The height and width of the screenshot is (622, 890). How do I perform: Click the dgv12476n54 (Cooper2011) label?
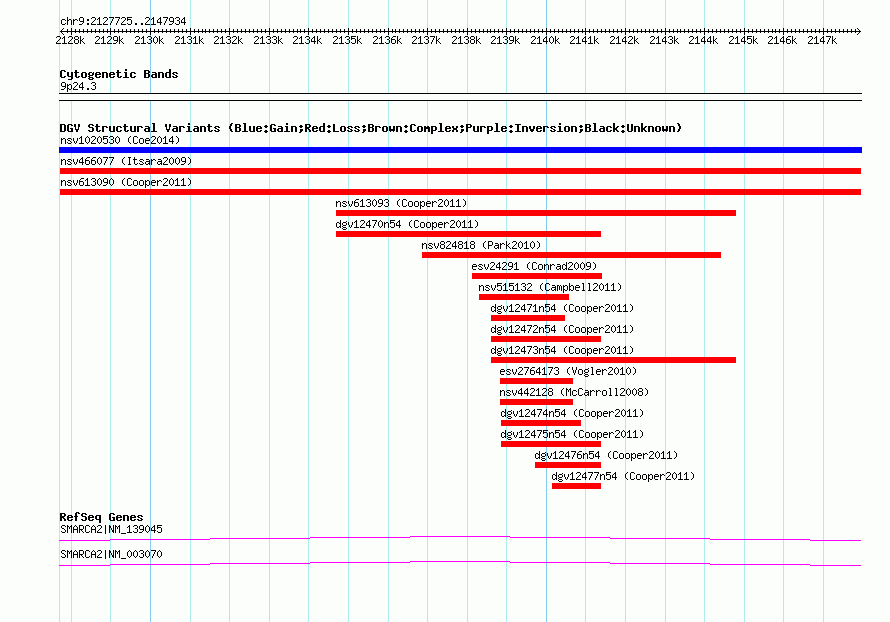(x=606, y=455)
